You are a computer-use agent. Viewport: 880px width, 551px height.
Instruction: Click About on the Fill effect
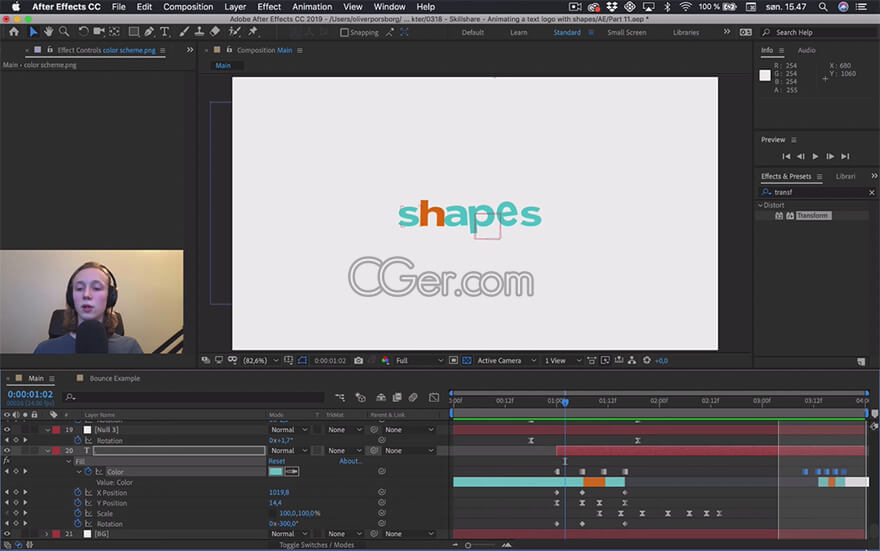350,461
